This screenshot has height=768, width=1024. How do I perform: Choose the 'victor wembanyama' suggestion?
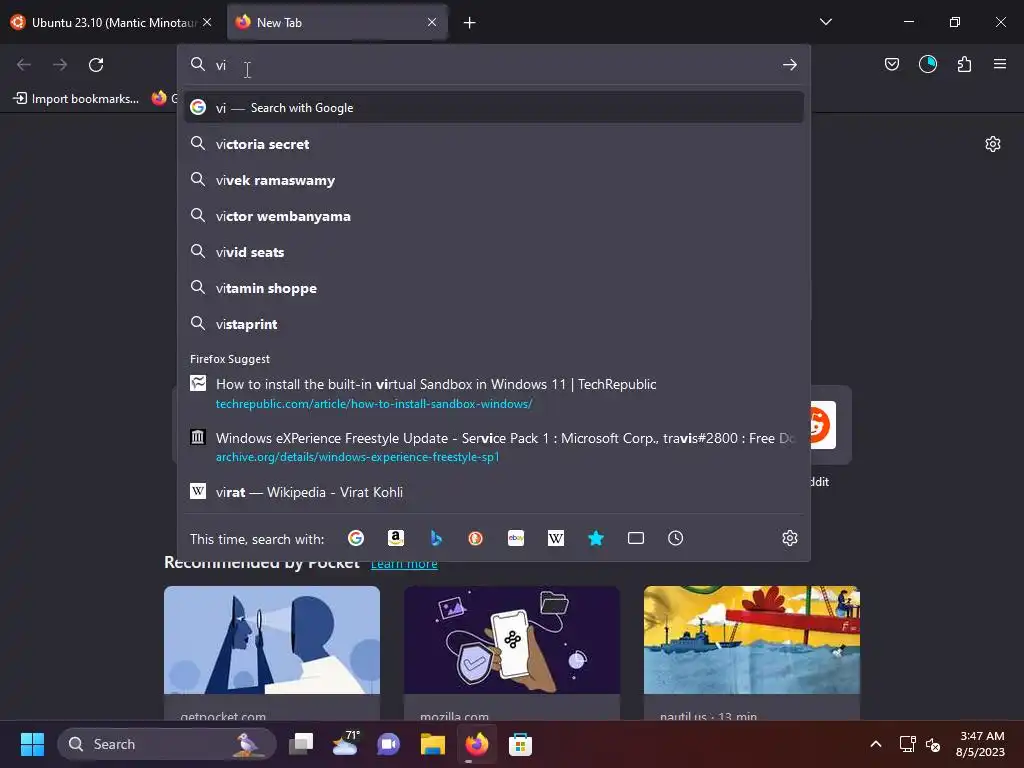[494, 216]
